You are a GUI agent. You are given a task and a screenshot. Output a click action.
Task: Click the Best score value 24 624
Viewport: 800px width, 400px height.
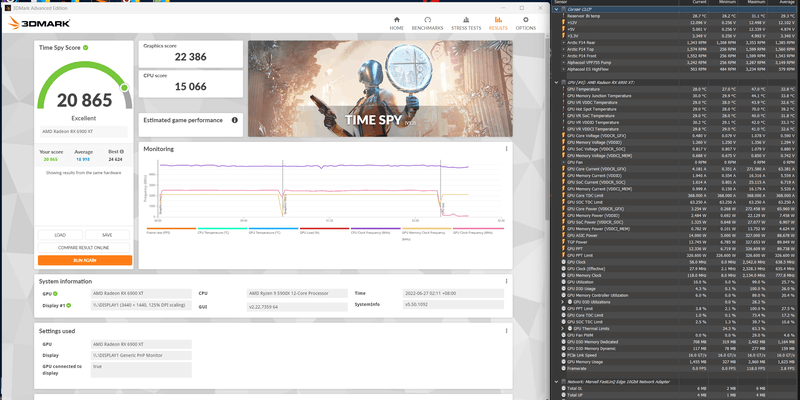(x=116, y=159)
